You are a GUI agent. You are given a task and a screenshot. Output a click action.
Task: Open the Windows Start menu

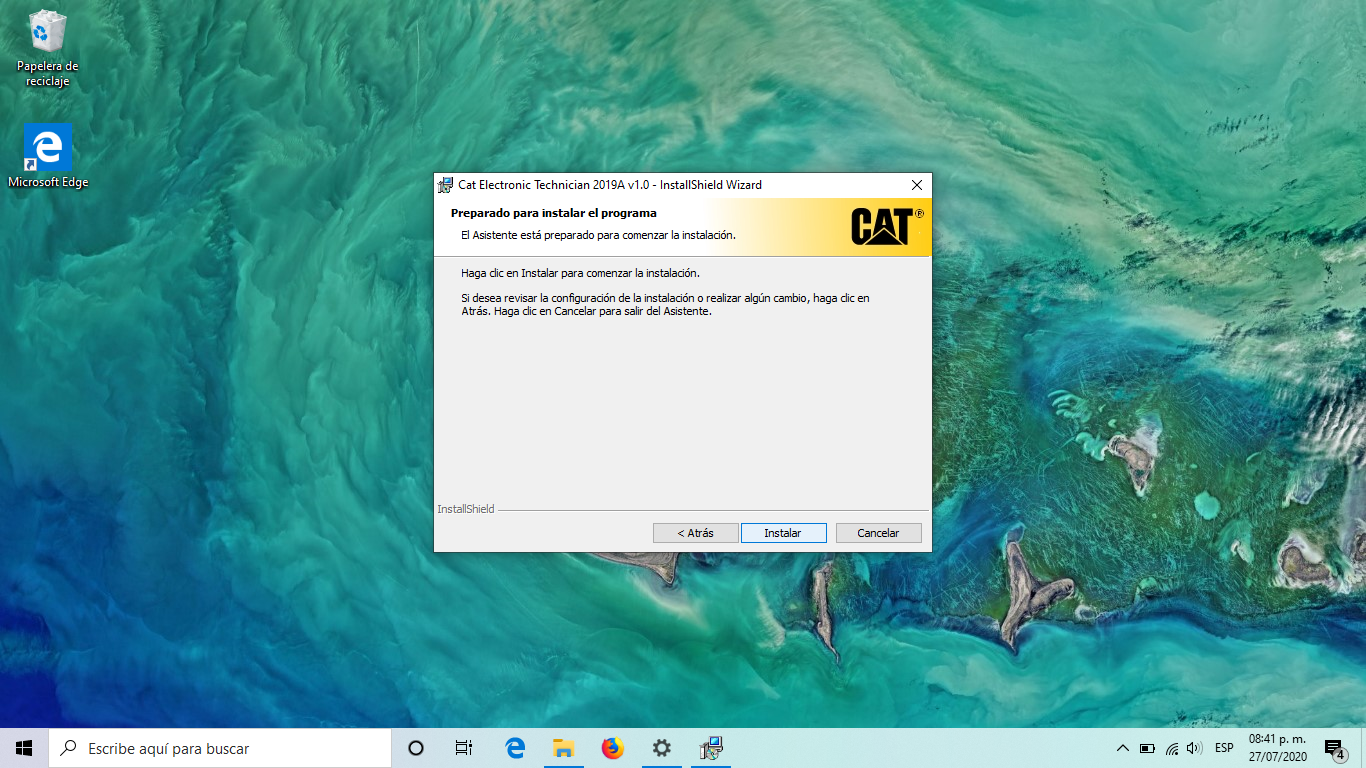[24, 748]
